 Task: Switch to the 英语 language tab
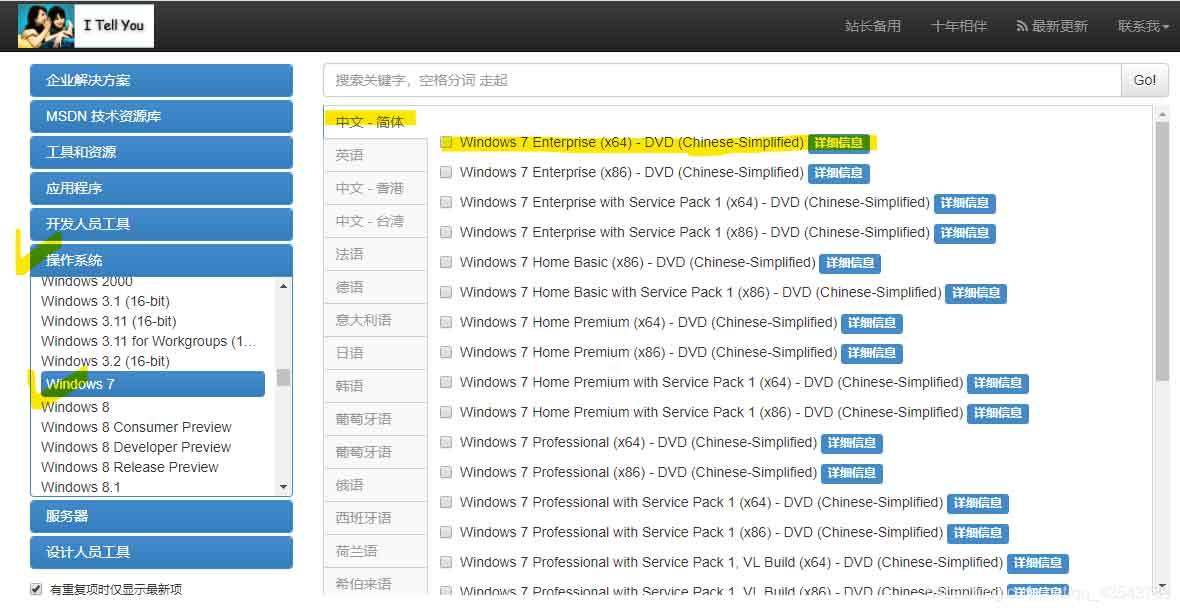click(375, 155)
